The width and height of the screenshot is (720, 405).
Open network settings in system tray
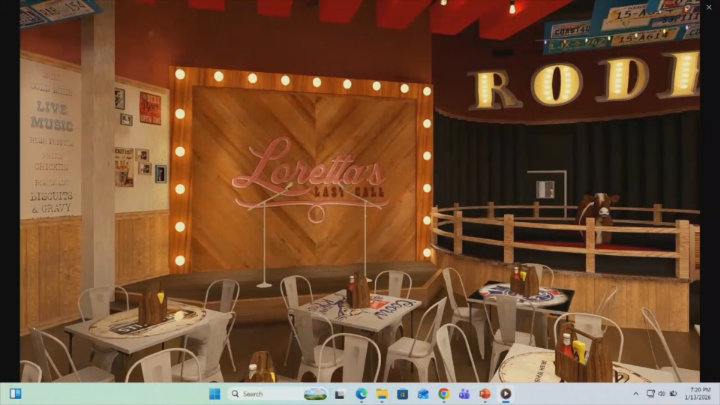pos(650,394)
